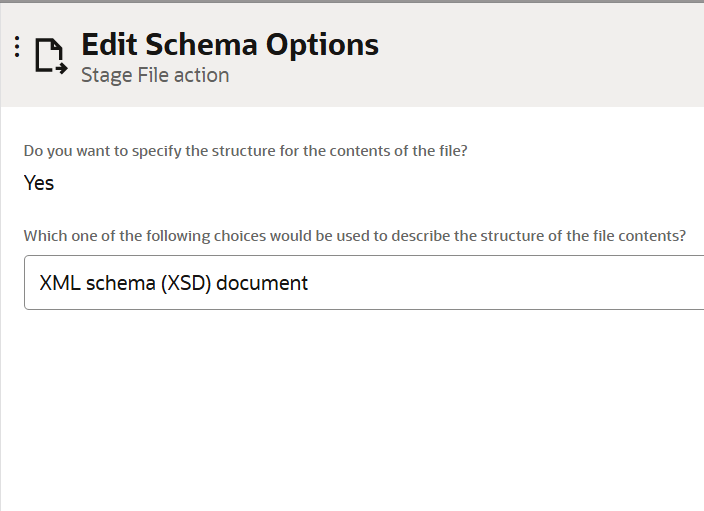The height and width of the screenshot is (511, 704).
Task: Click the word 'document' in the combo box
Action: click(x=262, y=283)
